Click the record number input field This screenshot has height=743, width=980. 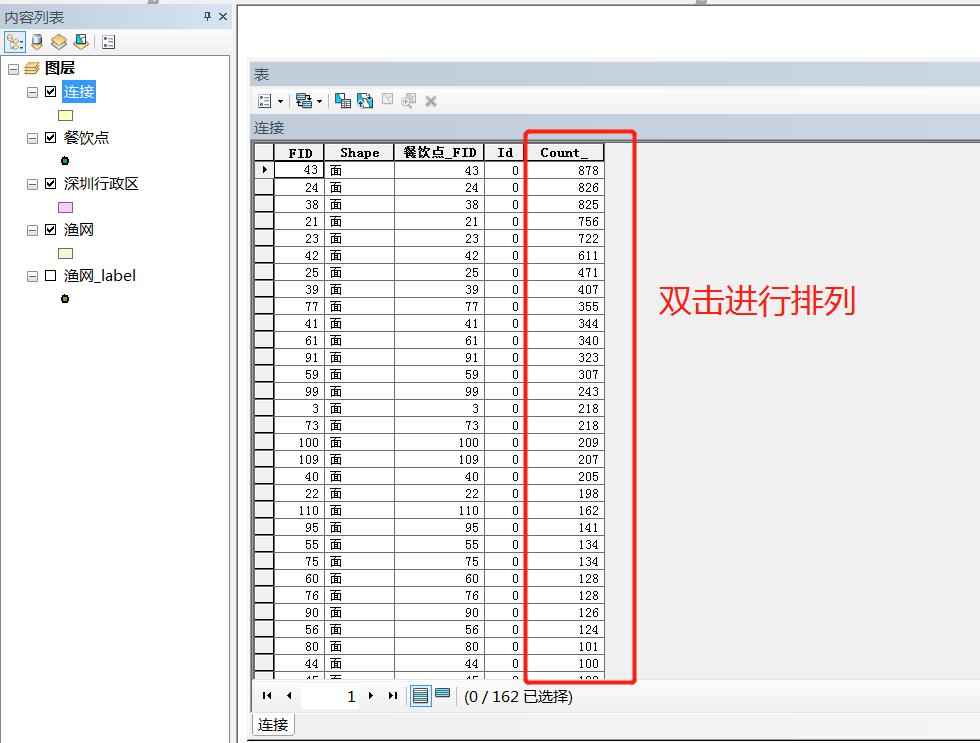[330, 696]
